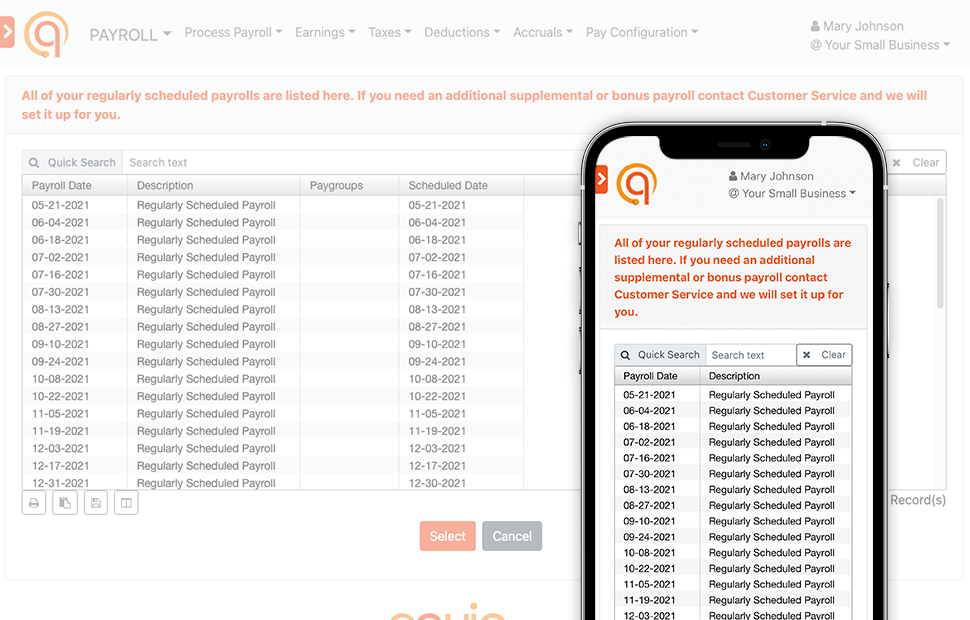Viewport: 970px width, 620px height.
Task: Select the 07-02-2021 payroll date row on desktop
Action: click(x=303, y=257)
